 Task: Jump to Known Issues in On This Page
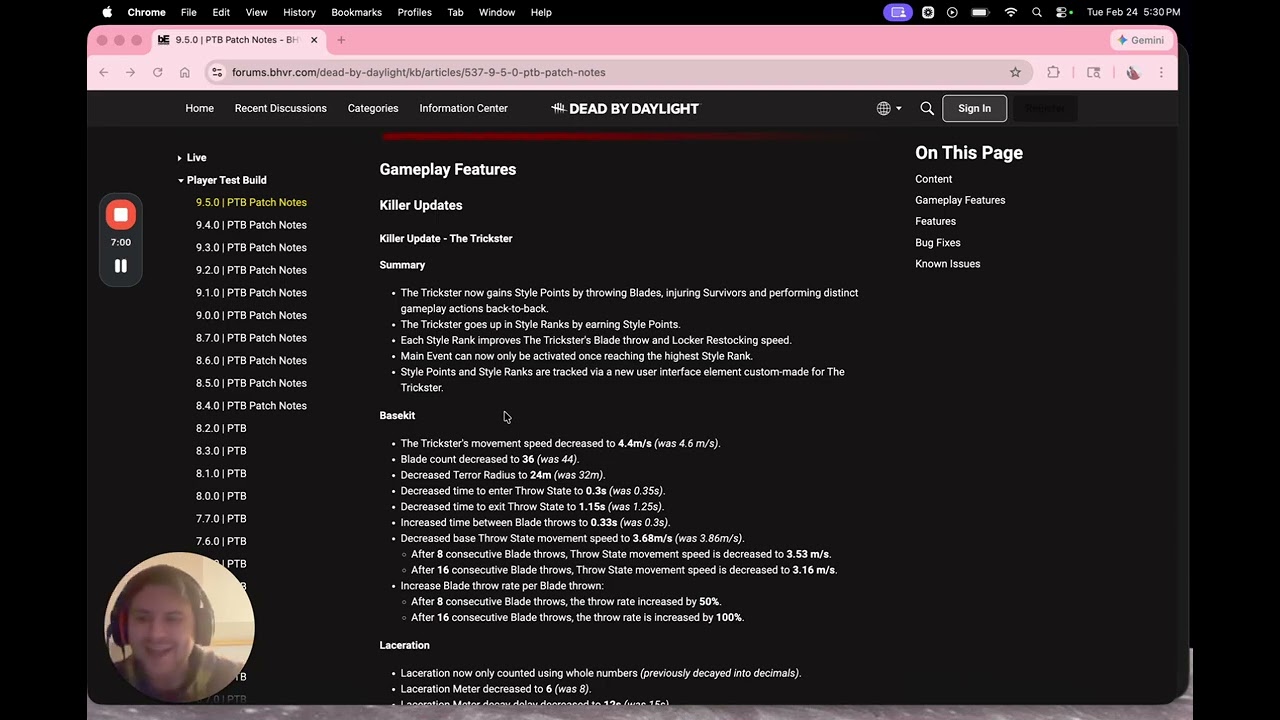(x=947, y=264)
